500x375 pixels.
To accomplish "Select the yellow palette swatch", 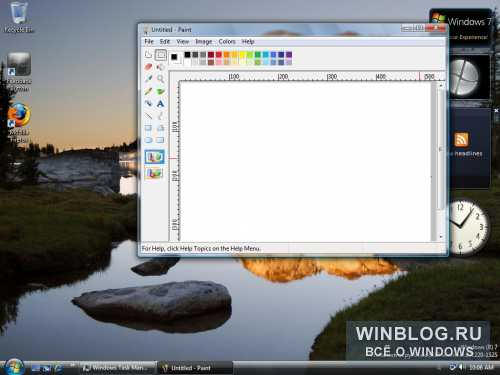I will click(x=242, y=54).
